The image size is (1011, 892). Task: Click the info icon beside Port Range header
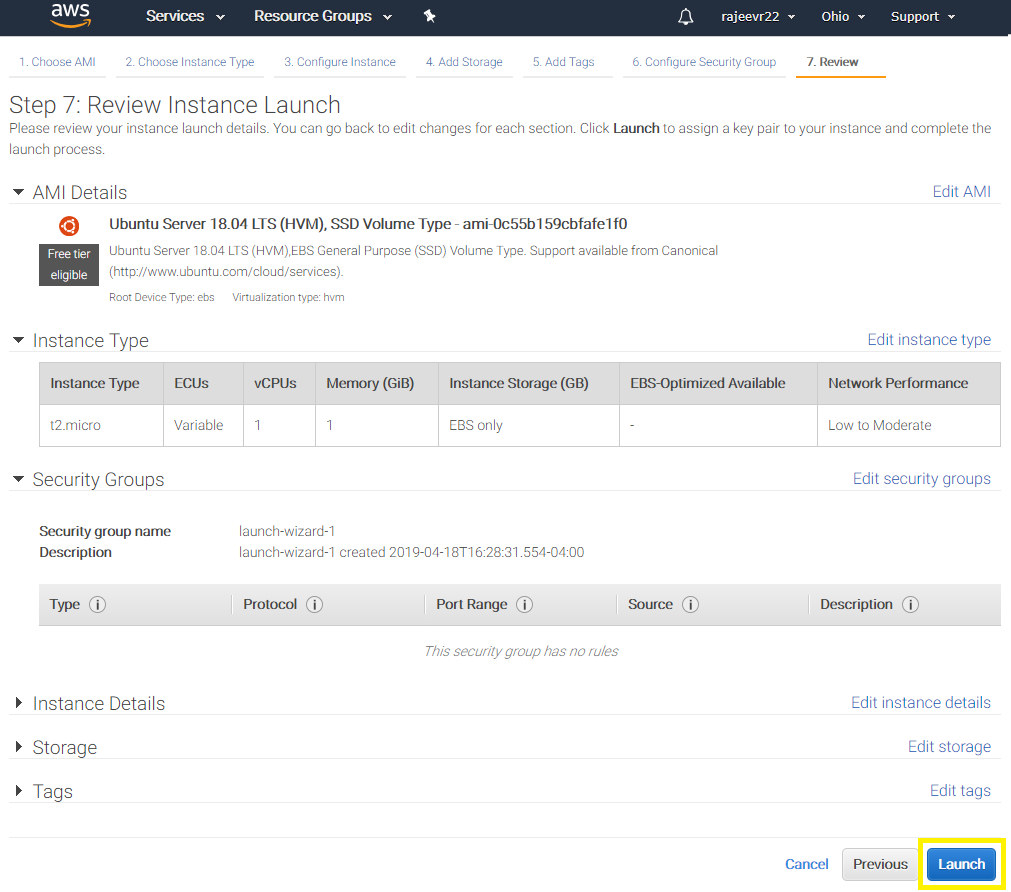tap(527, 604)
